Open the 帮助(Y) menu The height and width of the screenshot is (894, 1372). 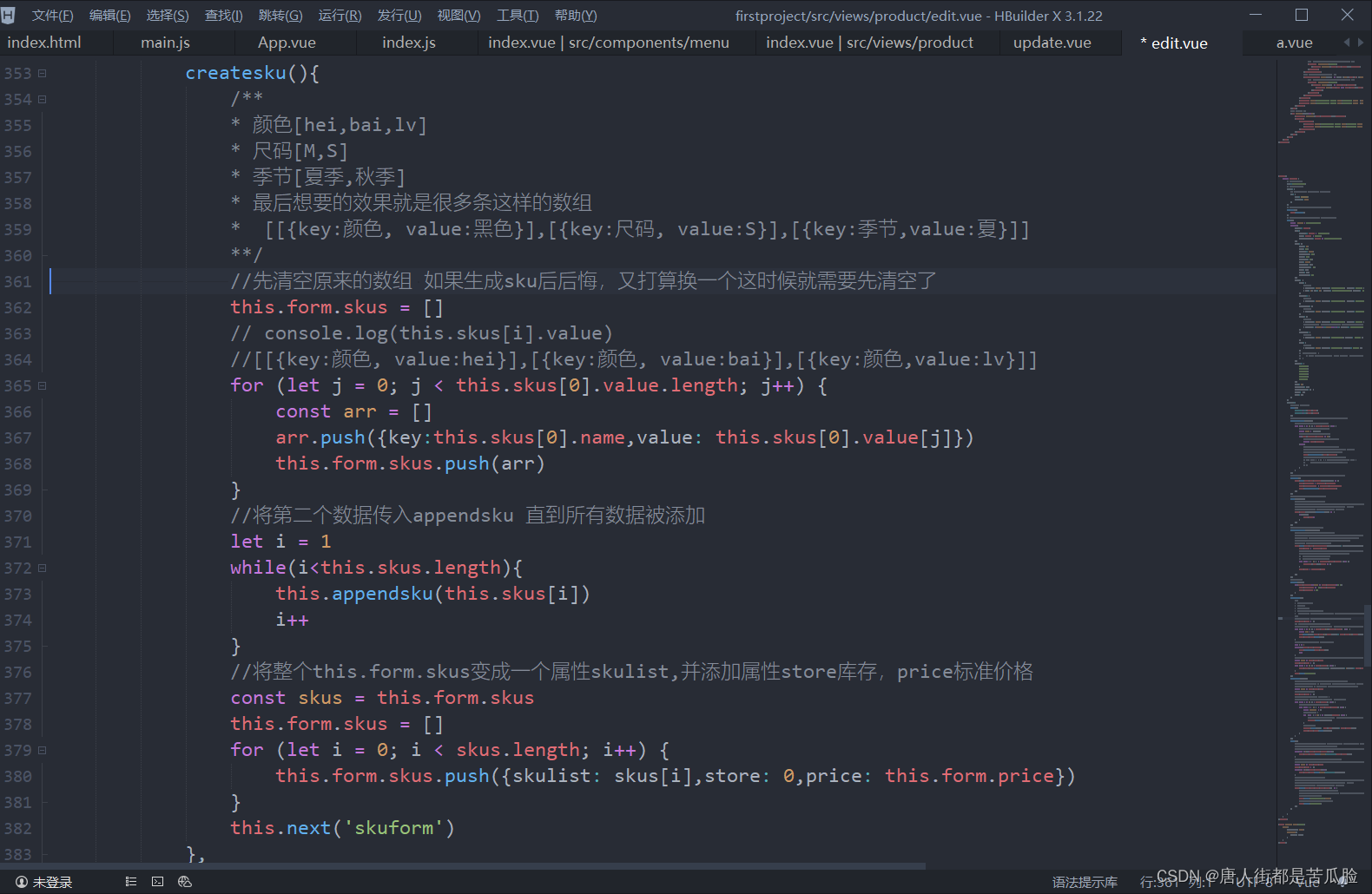point(576,16)
